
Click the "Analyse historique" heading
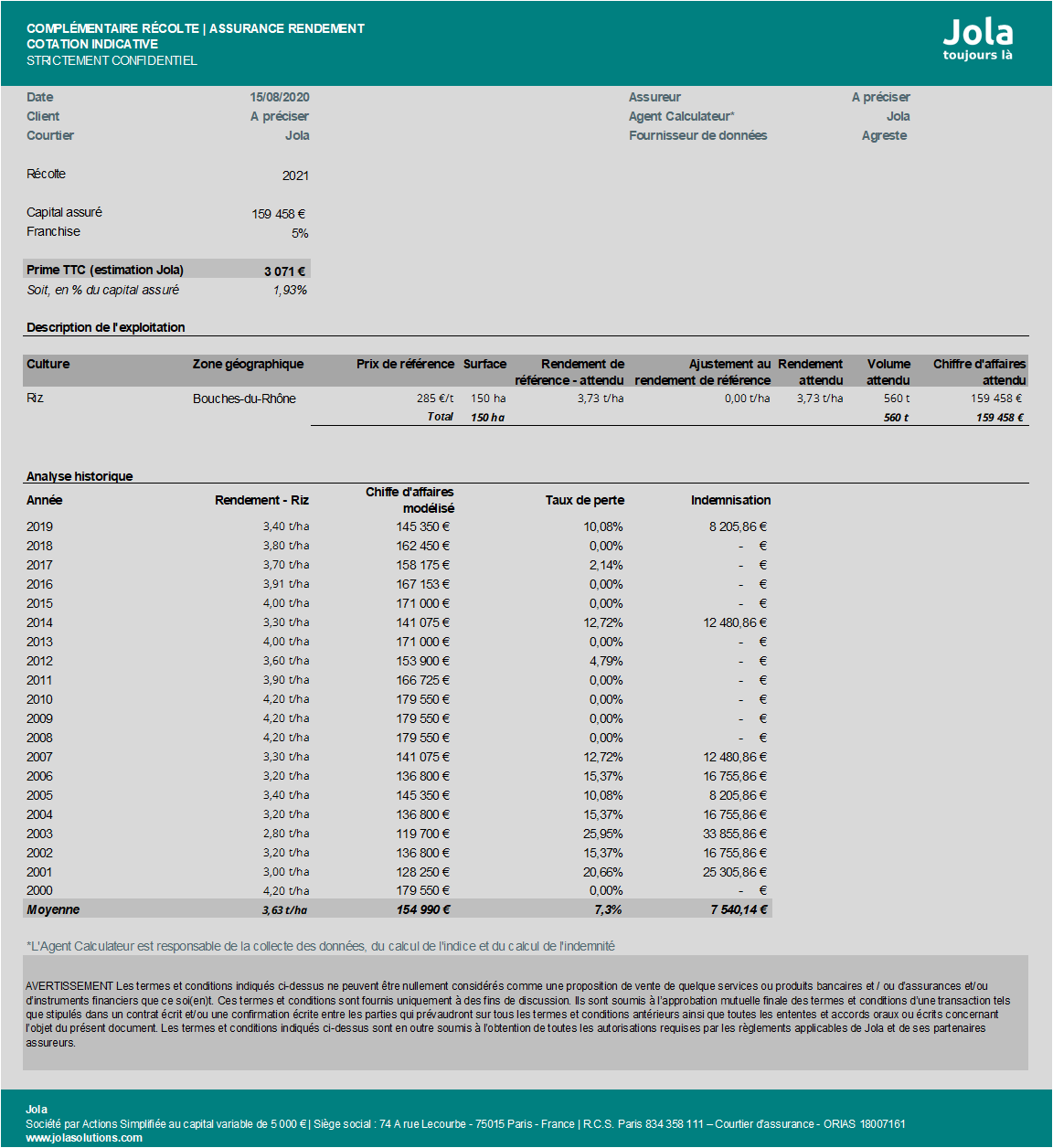tap(80, 476)
